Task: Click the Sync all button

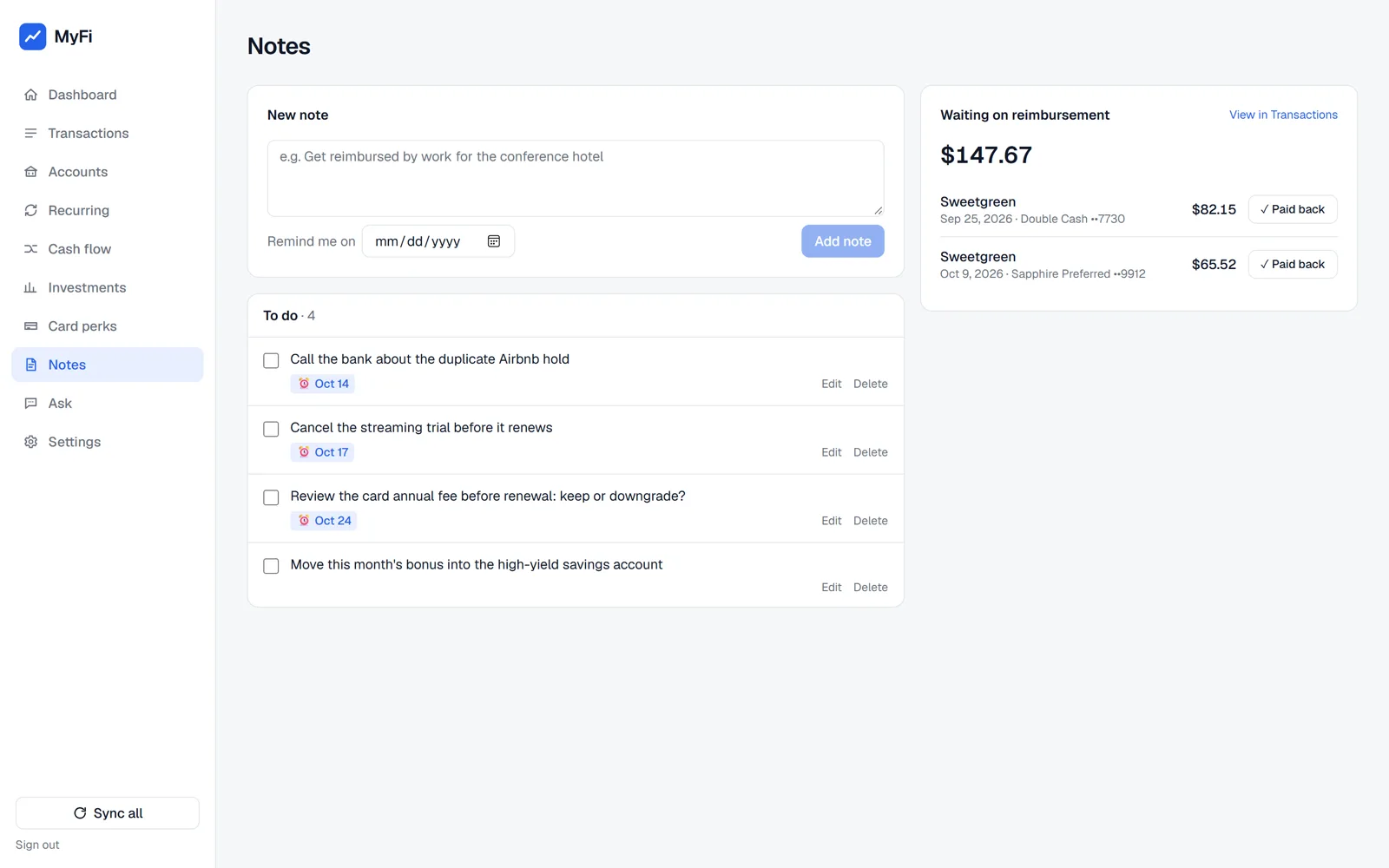Action: (108, 813)
